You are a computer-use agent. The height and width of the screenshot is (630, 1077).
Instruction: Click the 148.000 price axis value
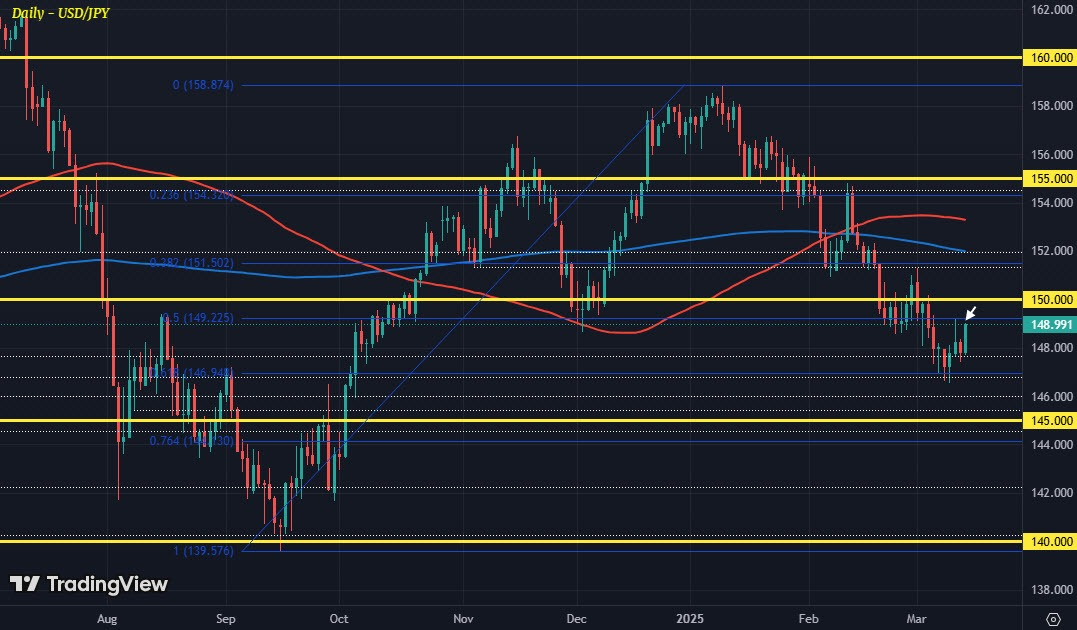[x=1052, y=348]
